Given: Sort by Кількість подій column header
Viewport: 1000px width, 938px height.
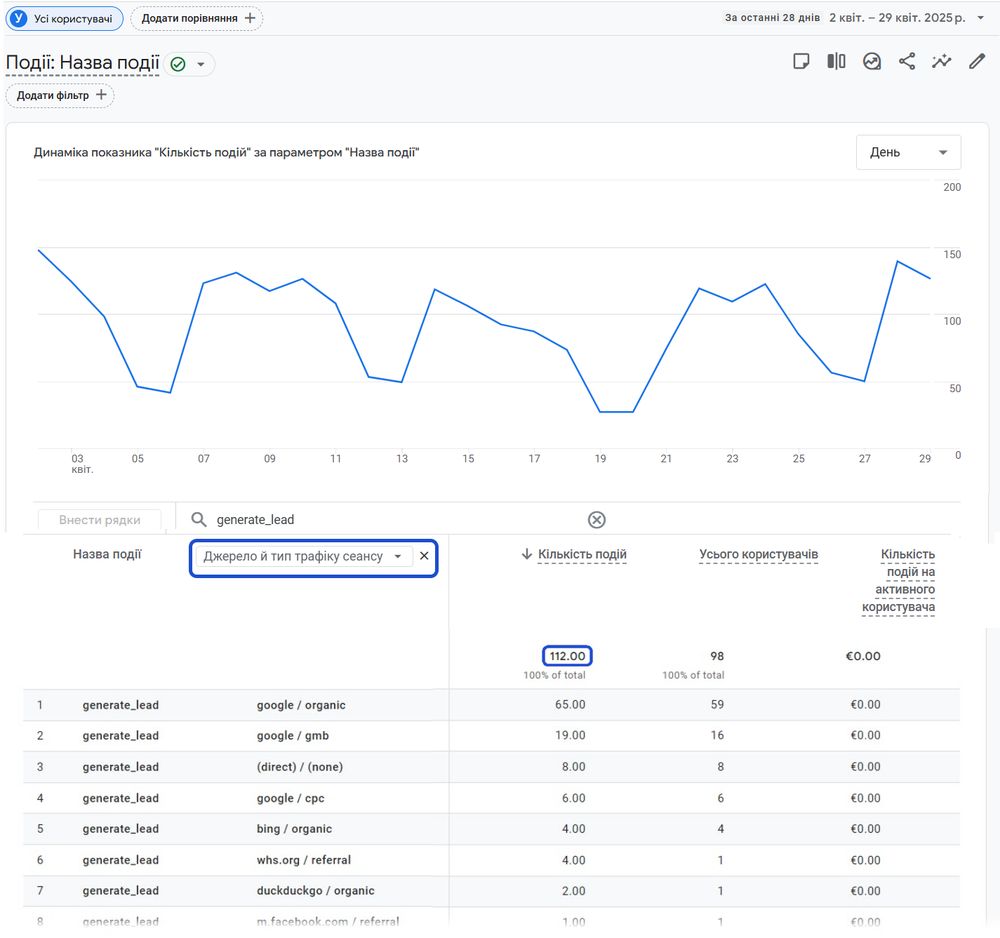Looking at the screenshot, I should coord(582,554).
